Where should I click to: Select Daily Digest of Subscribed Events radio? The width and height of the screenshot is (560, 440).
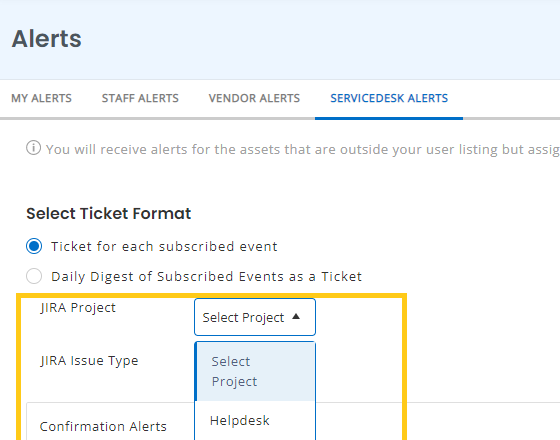tap(34, 276)
